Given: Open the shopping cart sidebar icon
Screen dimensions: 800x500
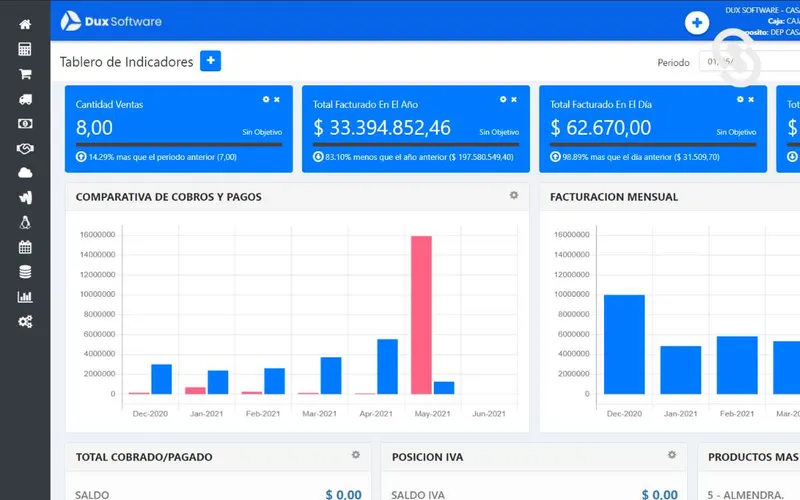Looking at the screenshot, I should pyautogui.click(x=25, y=74).
